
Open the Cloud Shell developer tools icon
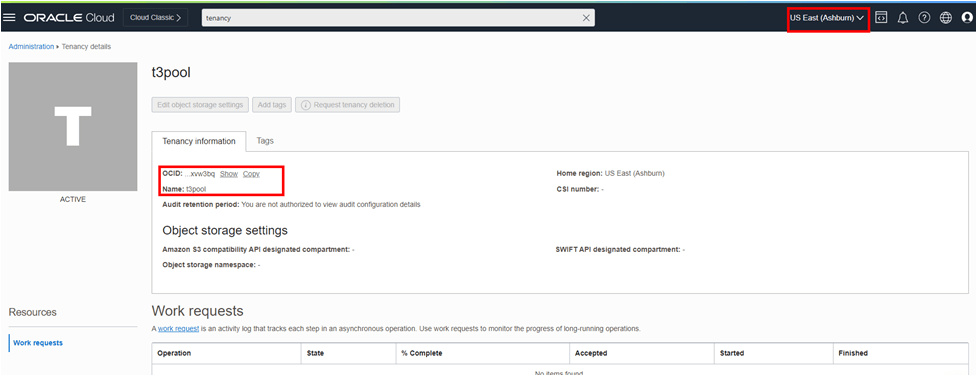pyautogui.click(x=881, y=17)
